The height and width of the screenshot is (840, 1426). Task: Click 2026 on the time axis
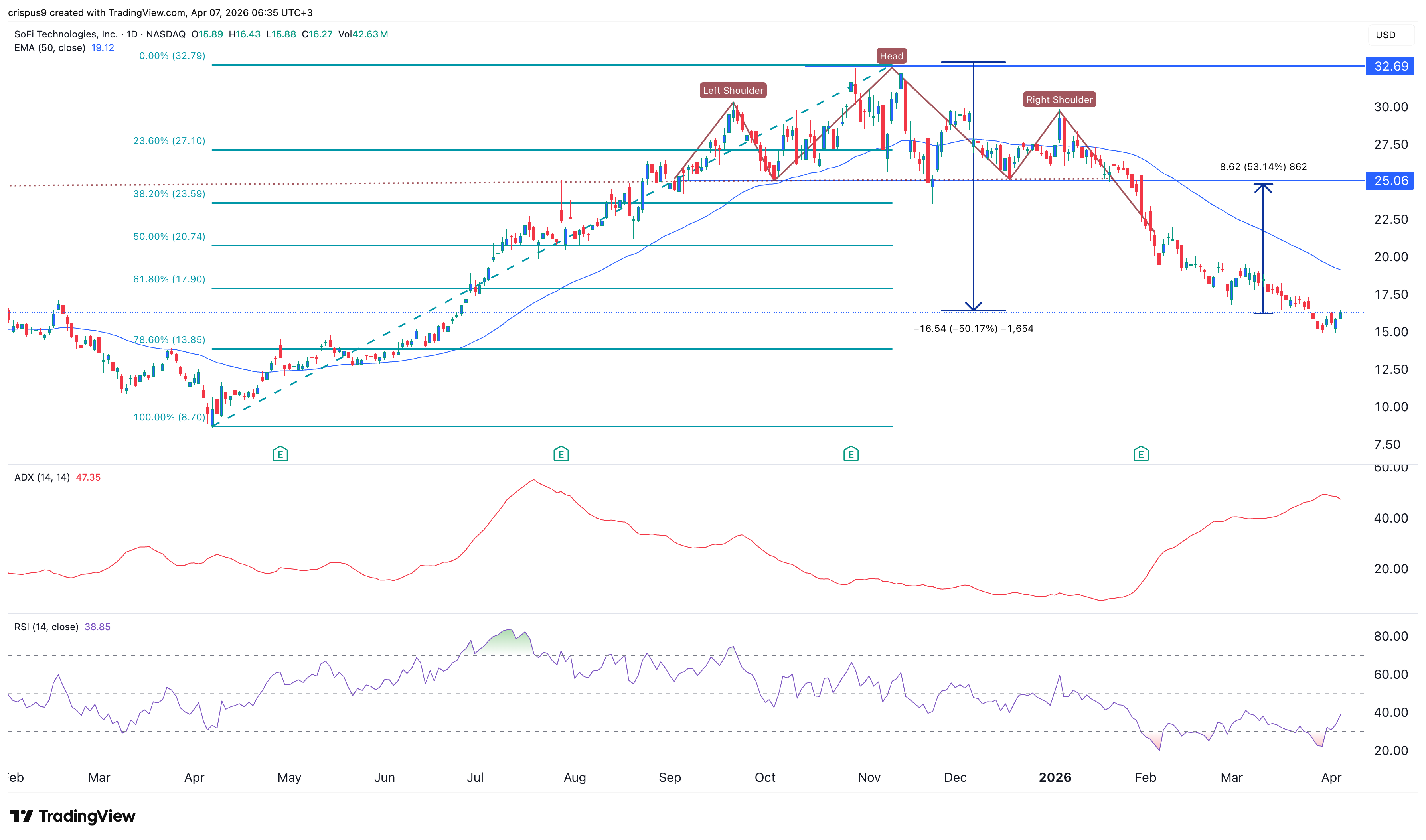[x=1055, y=777]
